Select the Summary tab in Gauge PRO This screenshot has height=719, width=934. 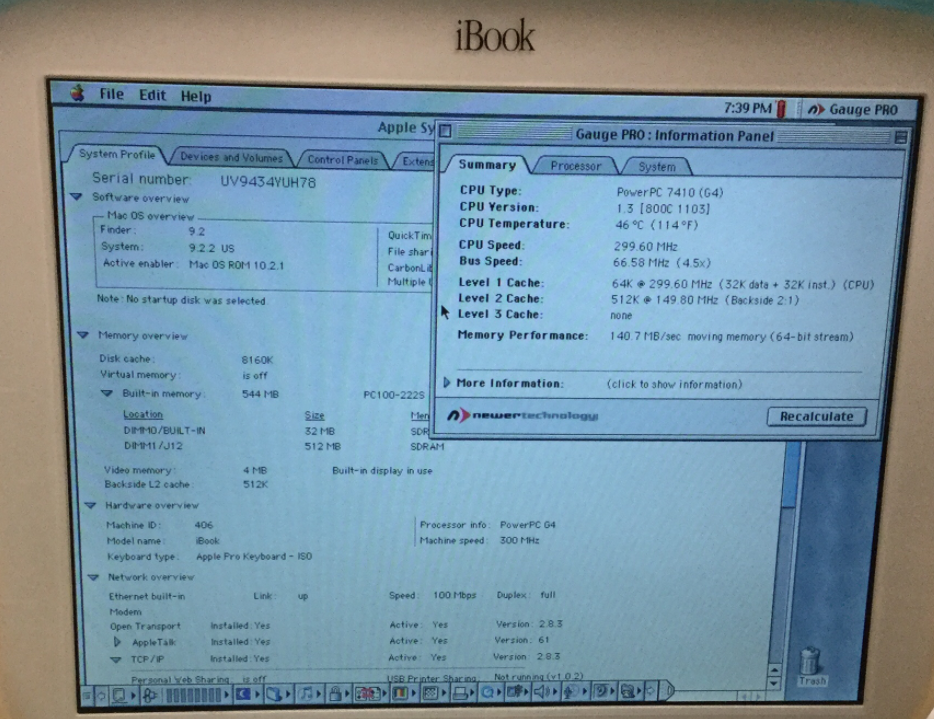[x=487, y=165]
